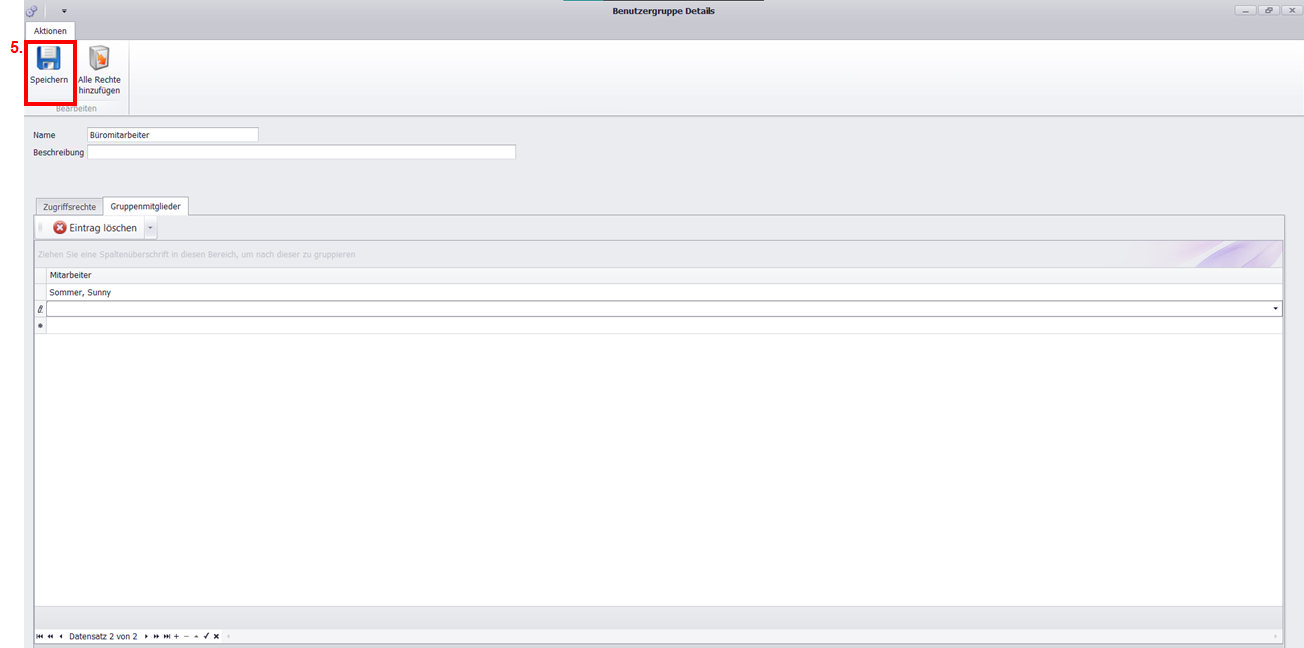Cancel edit with X navigator icon
The height and width of the screenshot is (648, 1304).
(216, 636)
